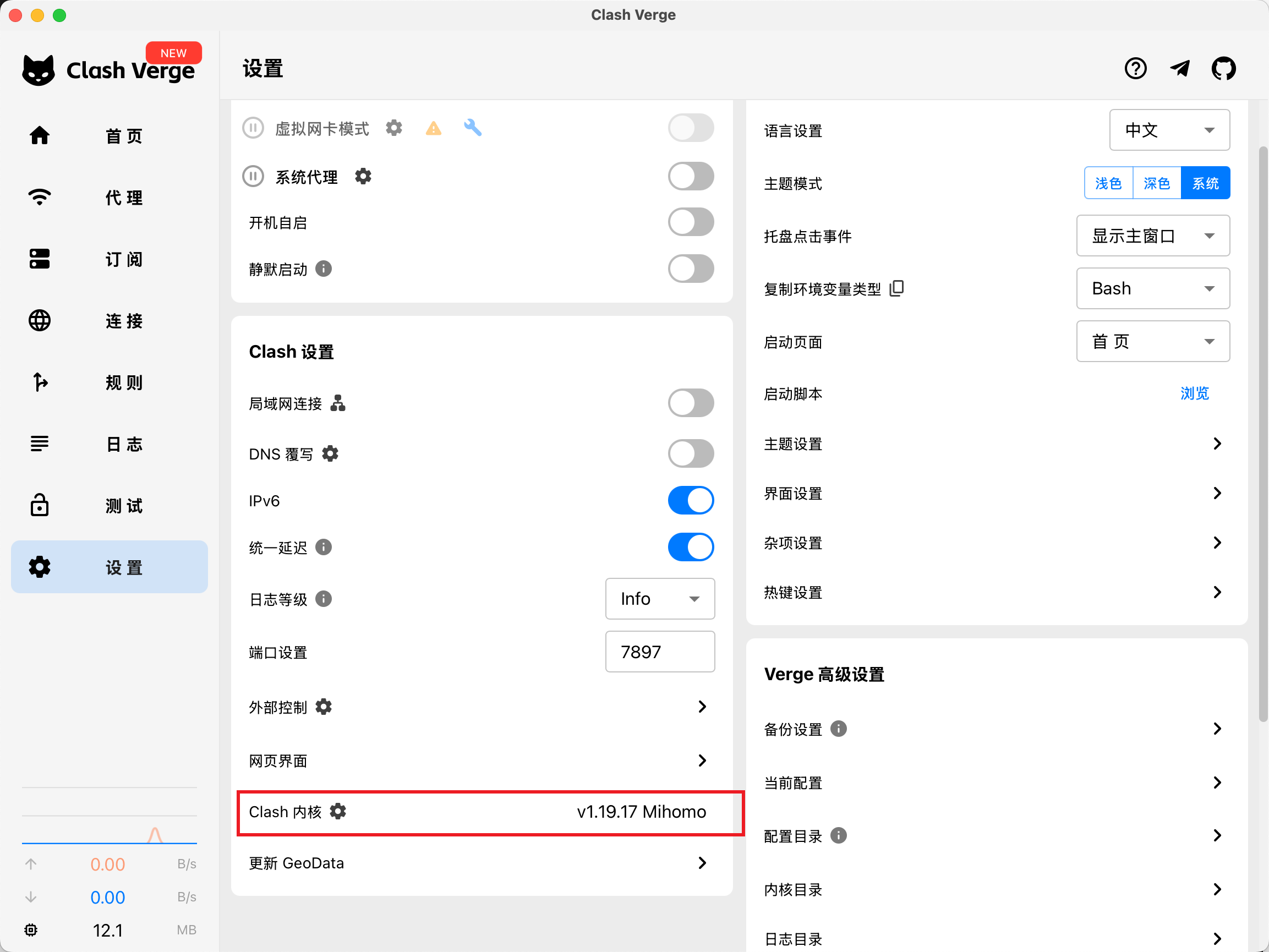Open the GitHub icon in header
1269x952 pixels.
[x=1224, y=69]
